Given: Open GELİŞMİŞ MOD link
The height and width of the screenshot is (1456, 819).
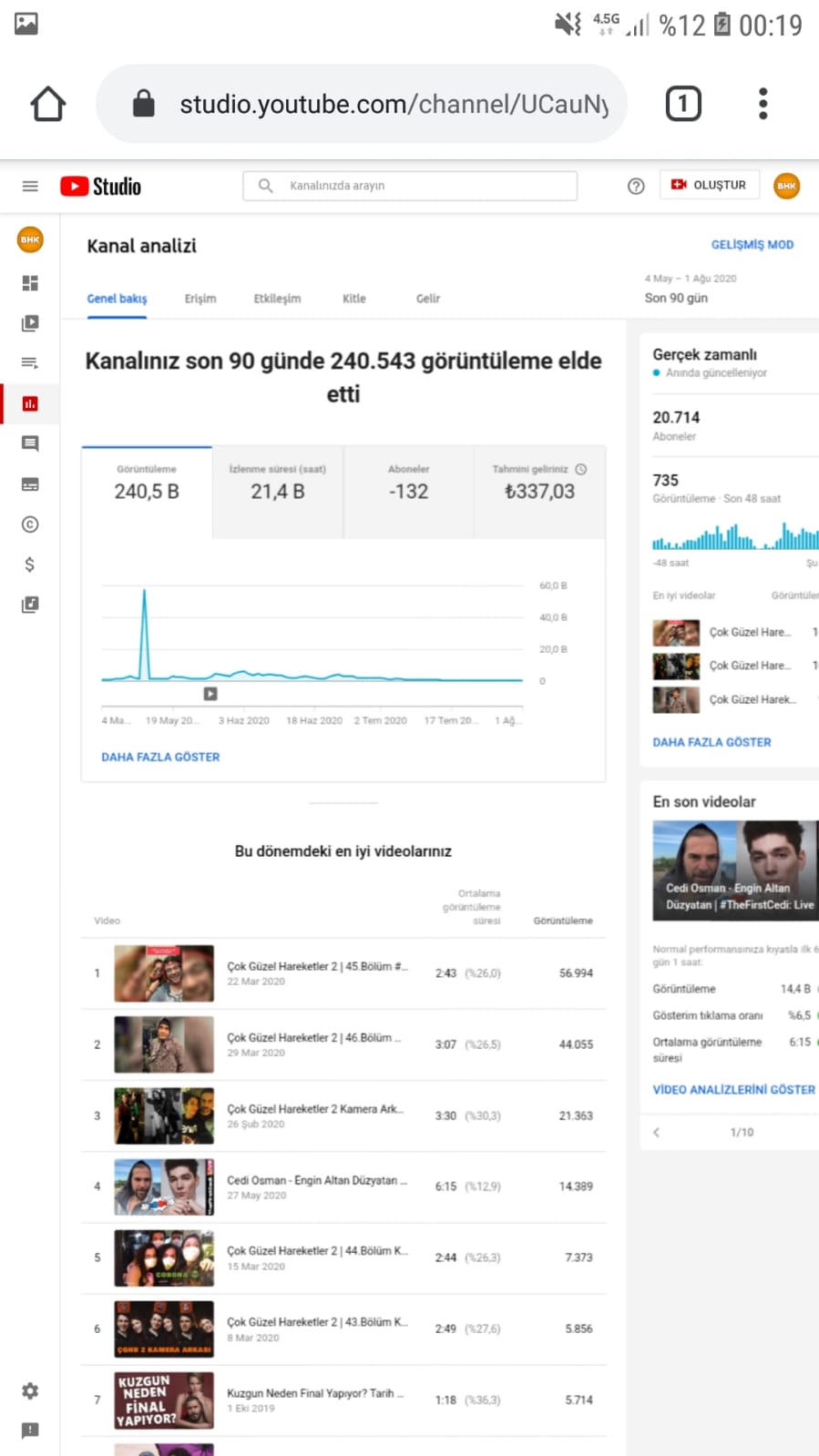Looking at the screenshot, I should [x=752, y=244].
